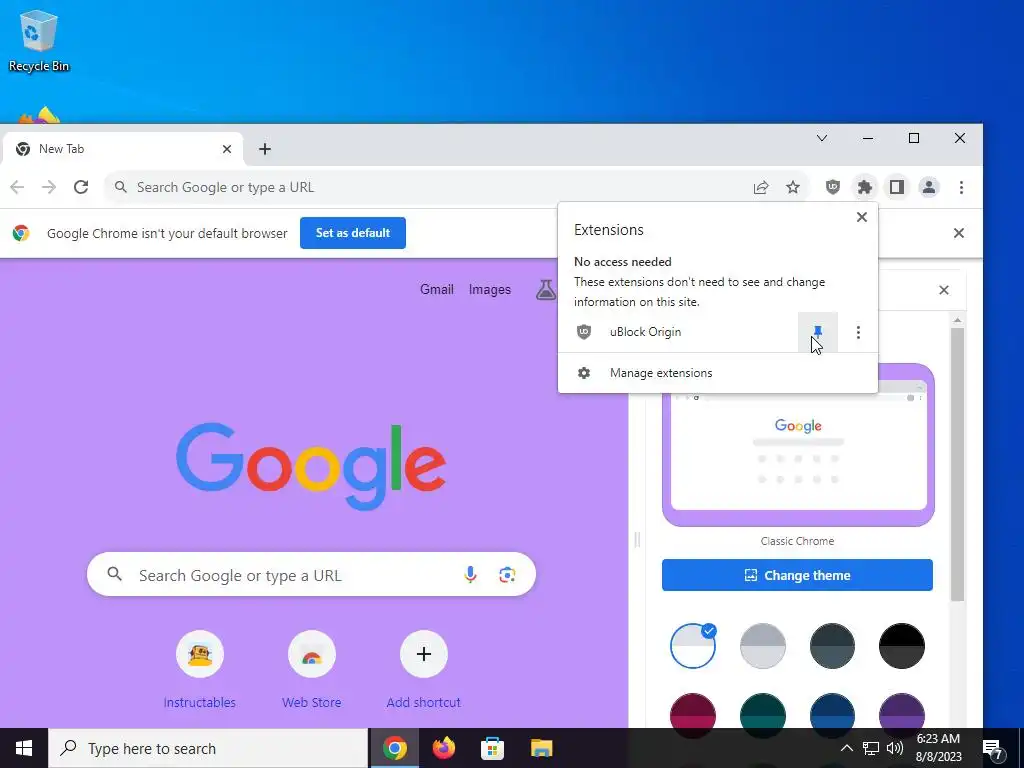Open Recycle Bin on the desktop
Screen dimensions: 1024x768
tap(39, 40)
